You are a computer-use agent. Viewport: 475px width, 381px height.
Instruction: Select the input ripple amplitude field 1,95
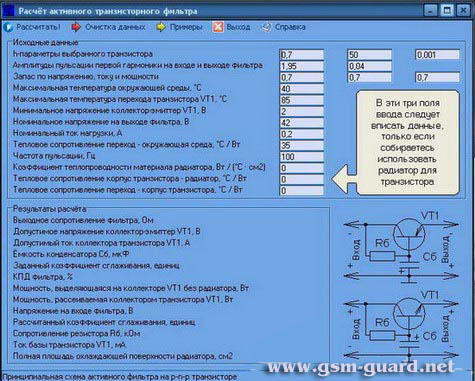point(302,66)
